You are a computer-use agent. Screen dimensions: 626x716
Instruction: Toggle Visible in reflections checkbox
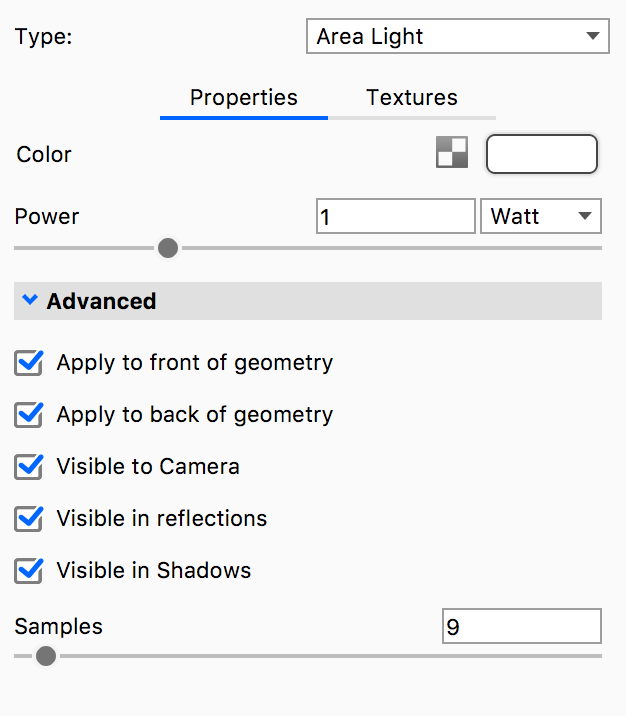pos(29,519)
